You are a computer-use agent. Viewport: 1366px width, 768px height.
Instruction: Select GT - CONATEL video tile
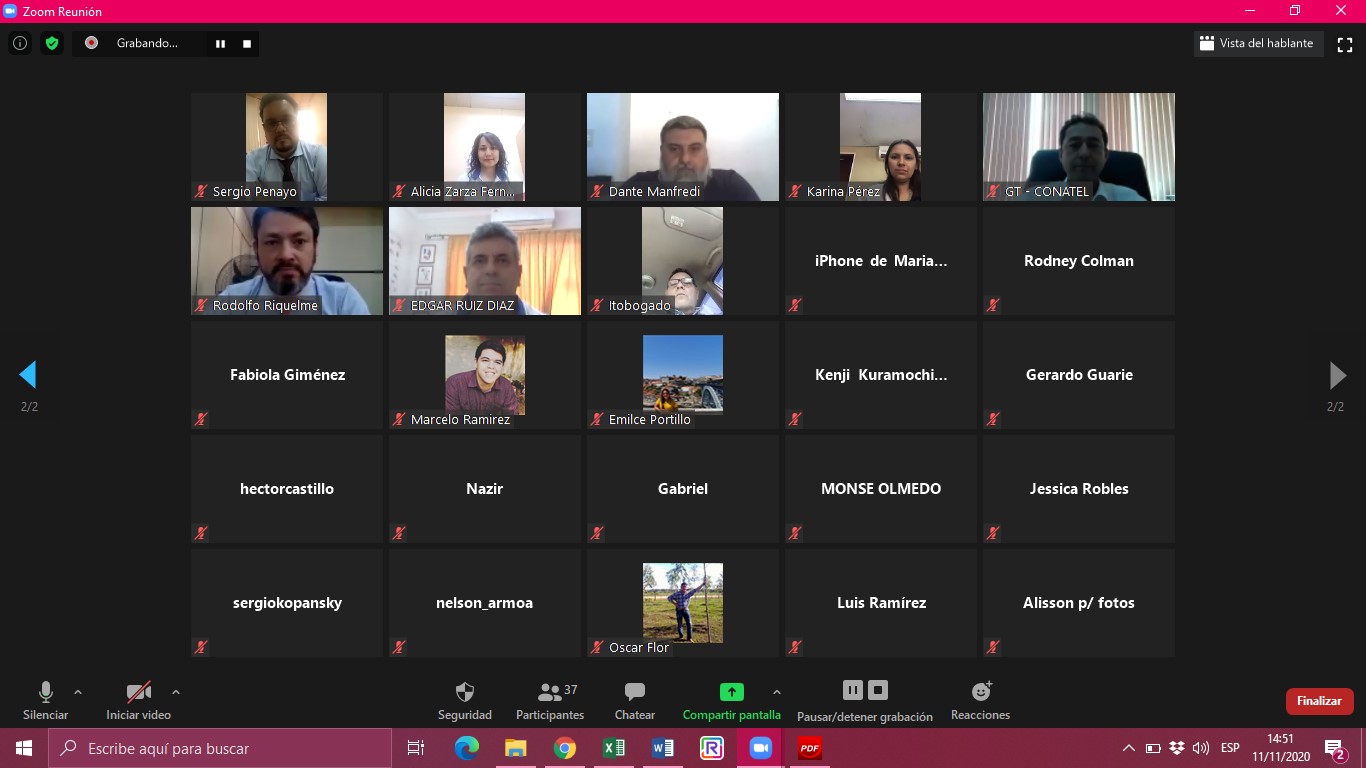click(x=1079, y=147)
